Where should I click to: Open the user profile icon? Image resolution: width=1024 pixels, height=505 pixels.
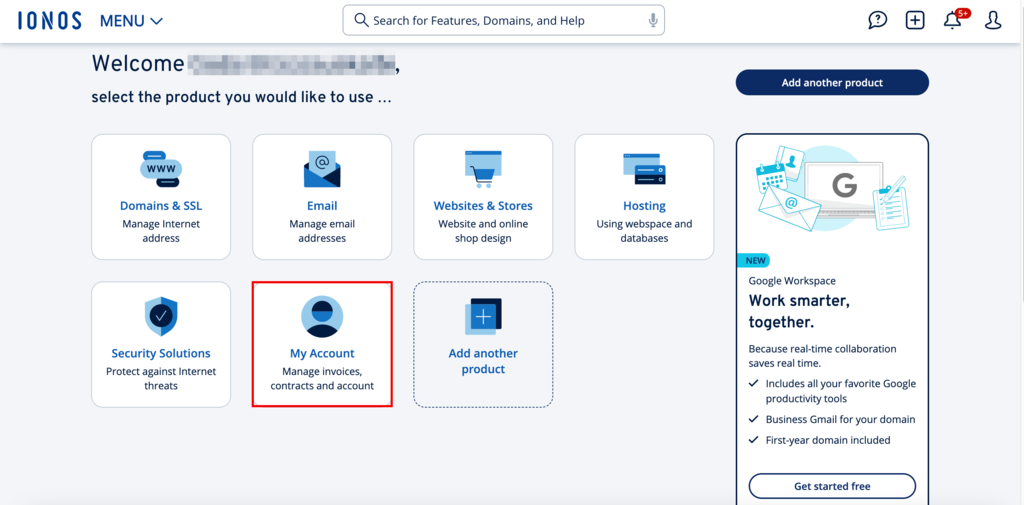click(x=992, y=20)
